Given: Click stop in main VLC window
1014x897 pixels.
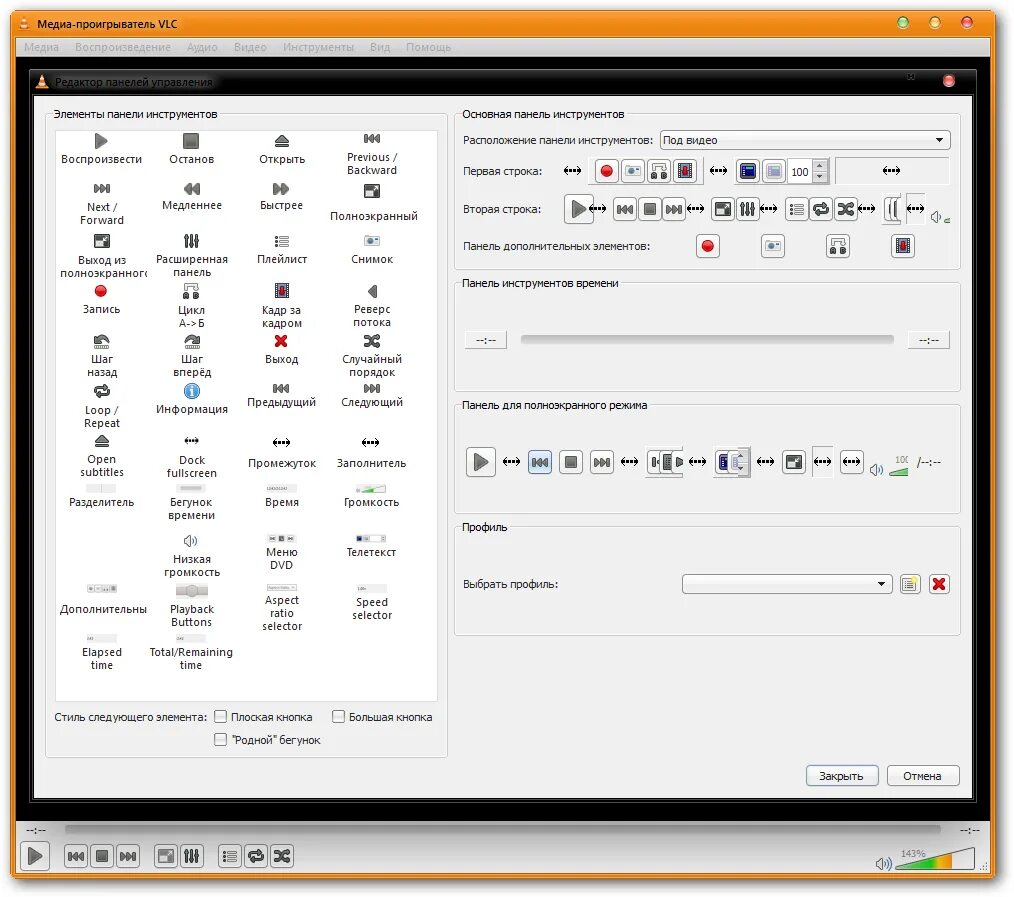Looking at the screenshot, I should pos(102,856).
